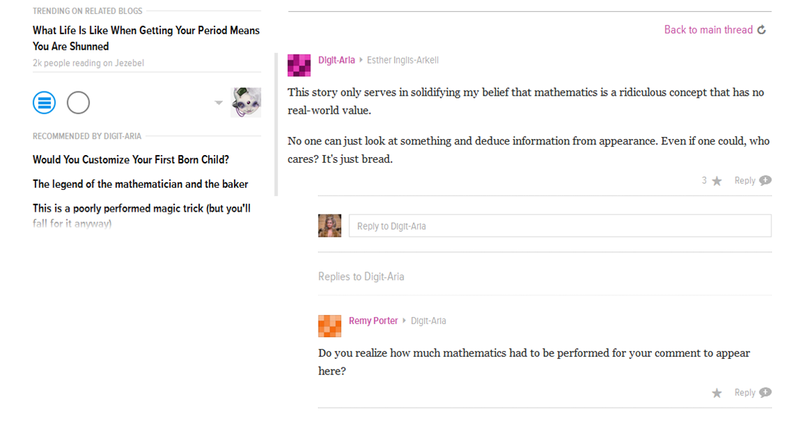Focus the Reply to Digit-Aria field
Viewport: 800px width, 426px height.
click(x=560, y=225)
